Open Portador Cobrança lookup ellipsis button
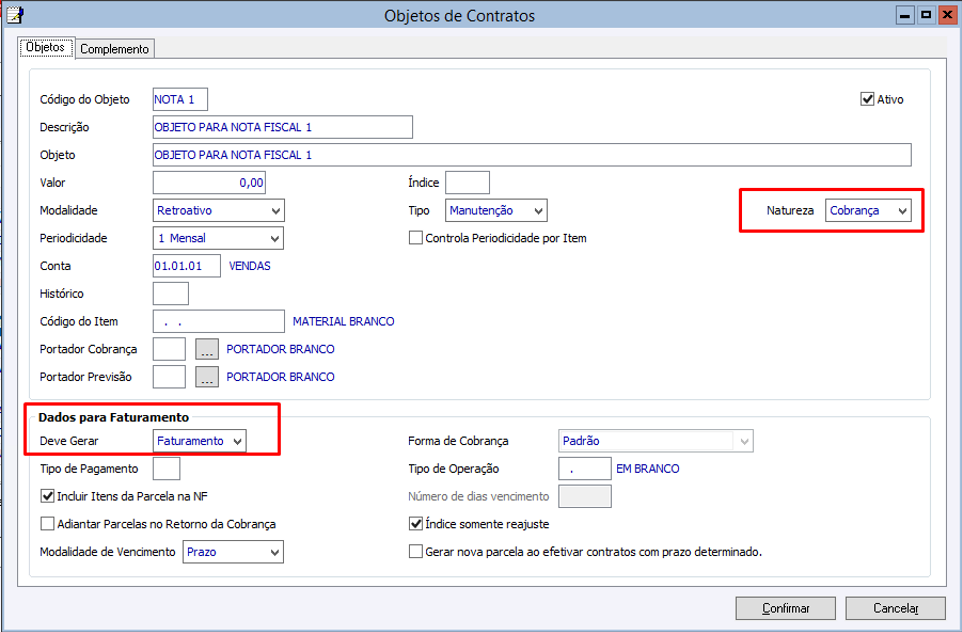The height and width of the screenshot is (632, 962). click(x=207, y=350)
